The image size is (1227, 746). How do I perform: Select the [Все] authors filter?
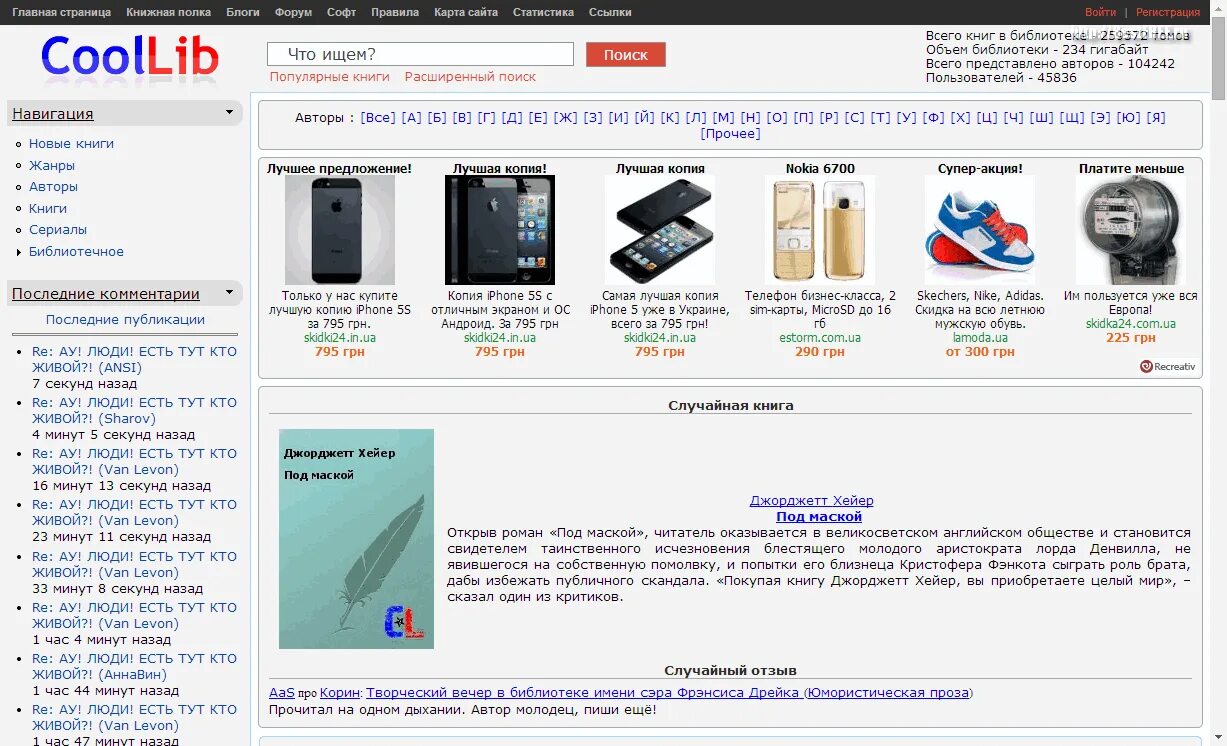point(378,118)
